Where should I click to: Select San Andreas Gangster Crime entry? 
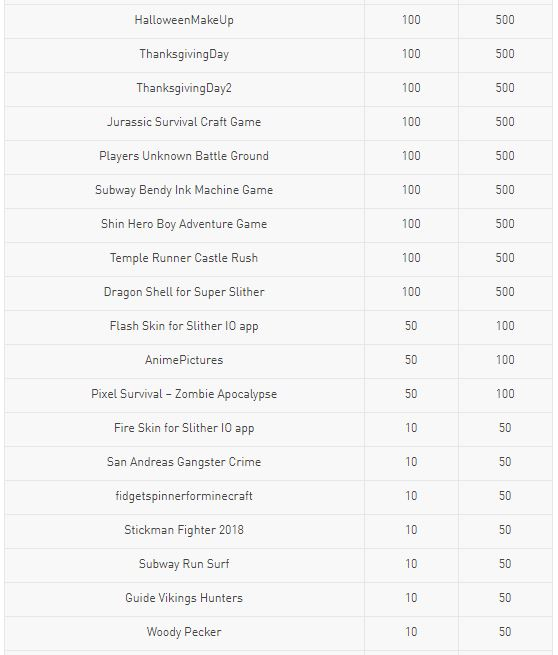pos(184,462)
